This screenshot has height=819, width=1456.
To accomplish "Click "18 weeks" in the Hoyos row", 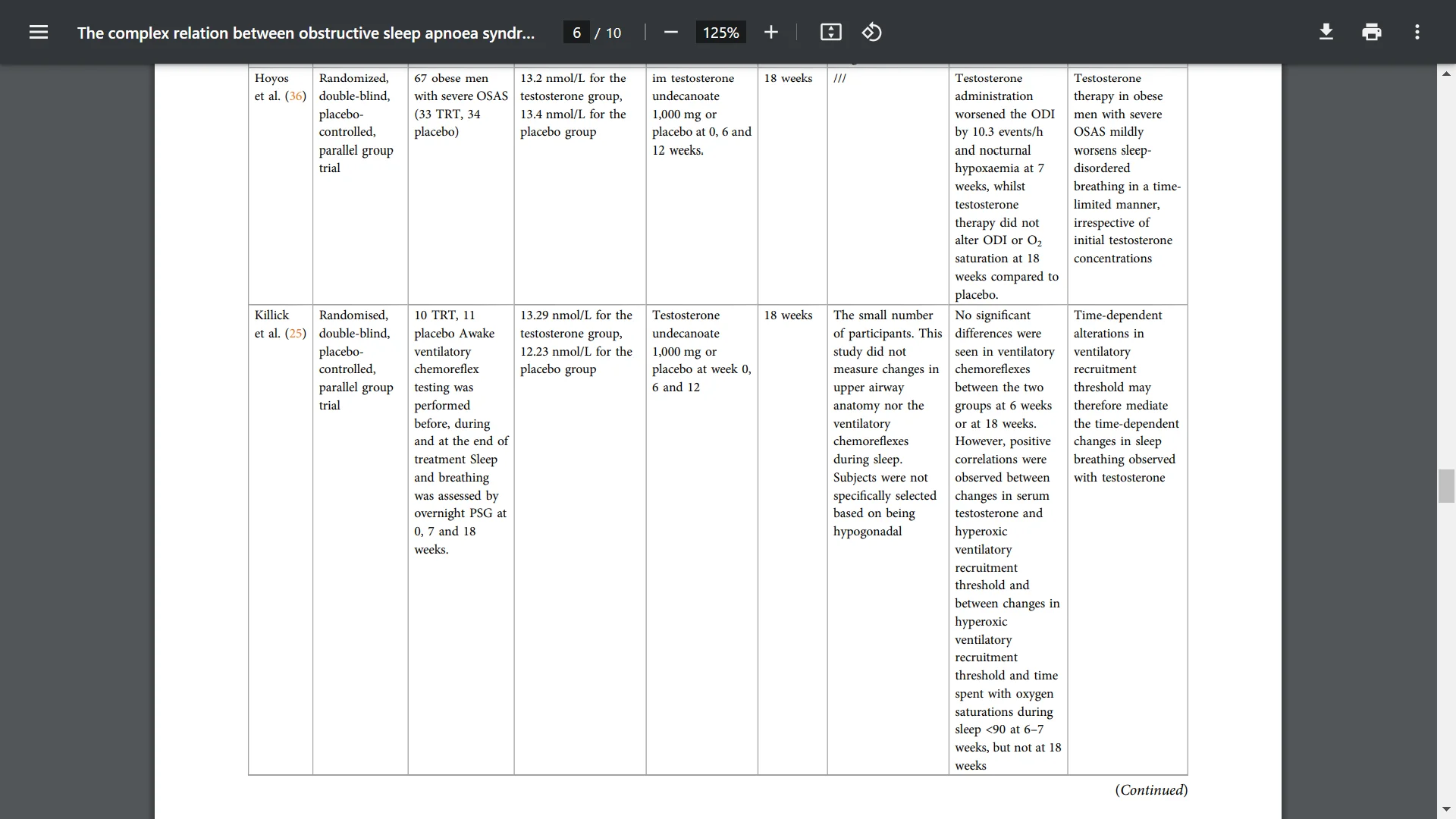I will coord(788,78).
